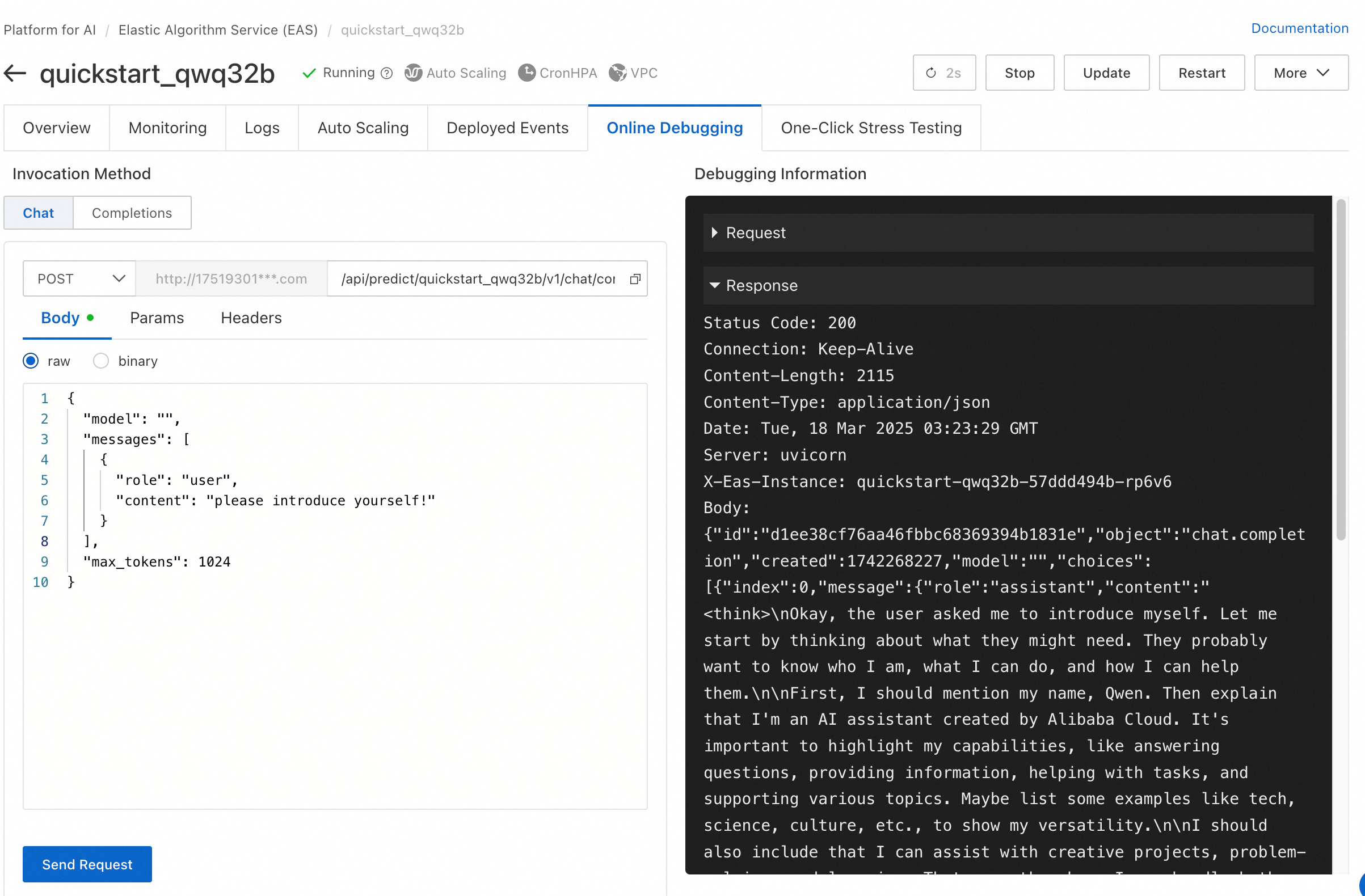This screenshot has height=896, width=1365.
Task: Click the Running status help icon
Action: click(387, 73)
